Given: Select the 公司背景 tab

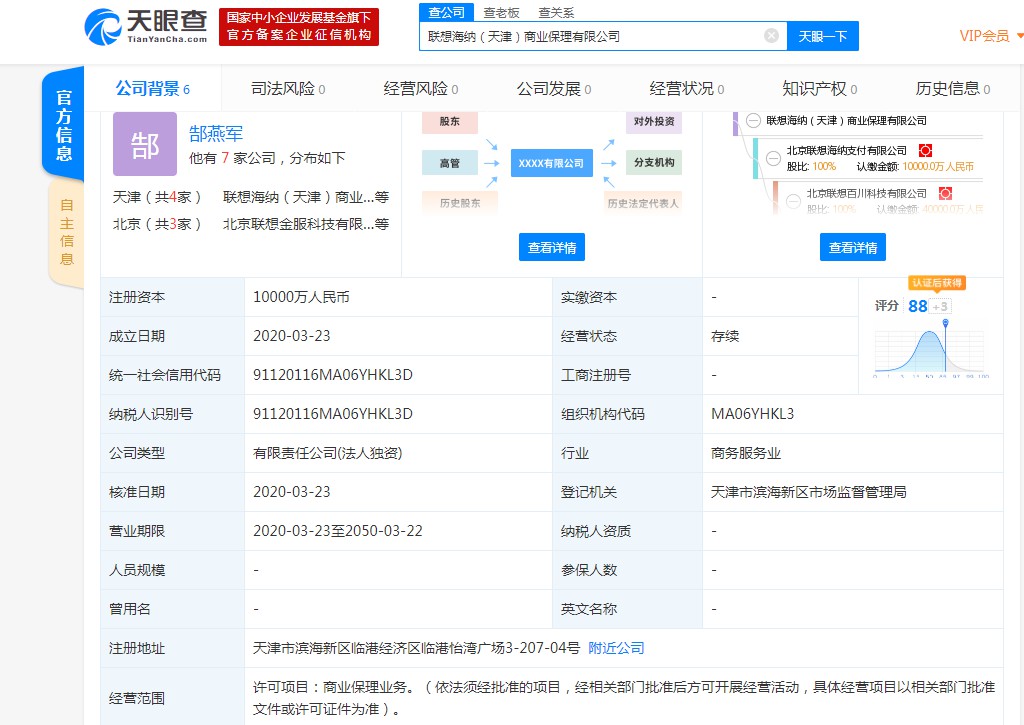Looking at the screenshot, I should pyautogui.click(x=153, y=88).
